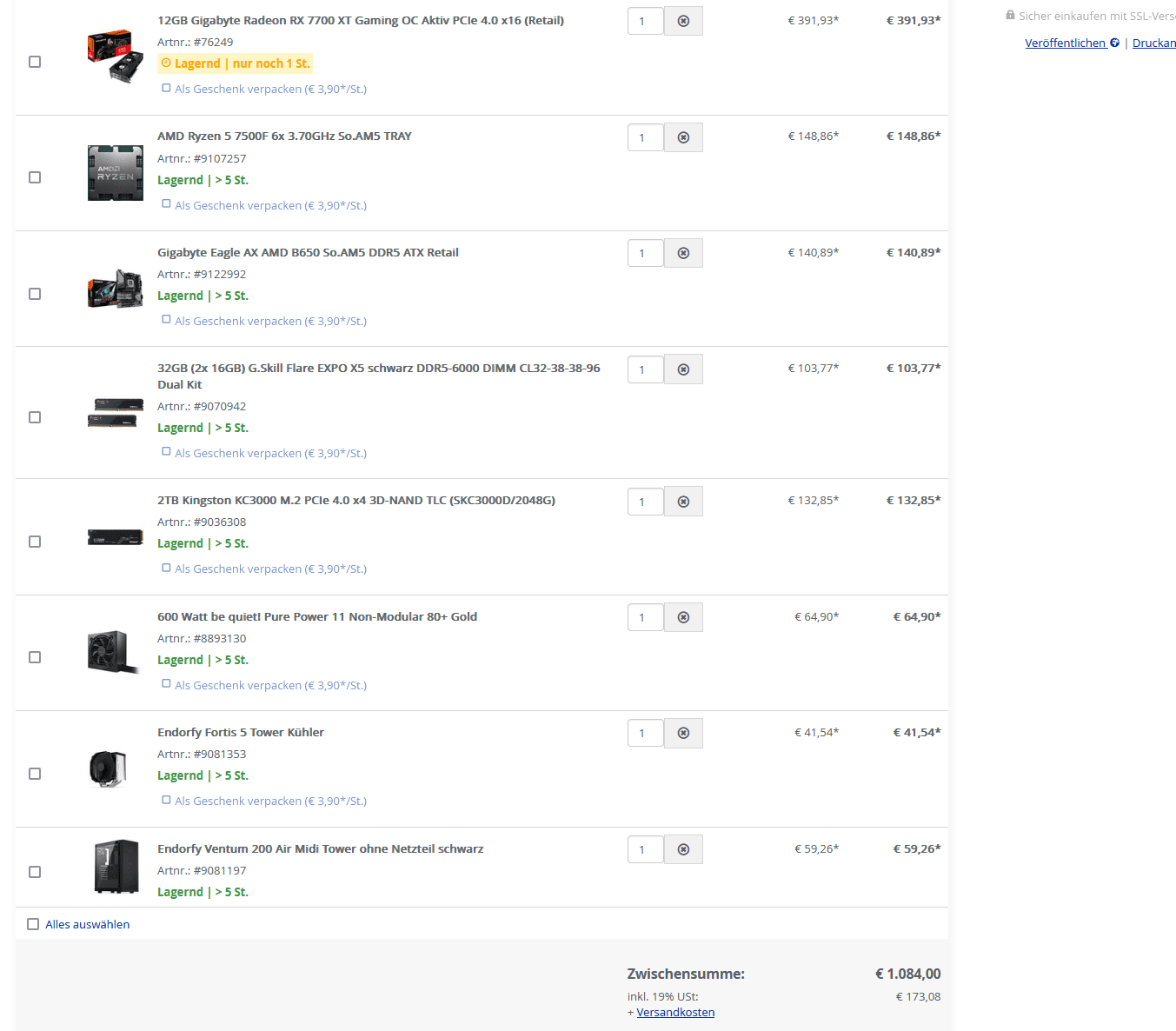Open the AMD Ryzen 5 7500F product title
Image resolution: width=1176 pixels, height=1031 pixels.
284,136
